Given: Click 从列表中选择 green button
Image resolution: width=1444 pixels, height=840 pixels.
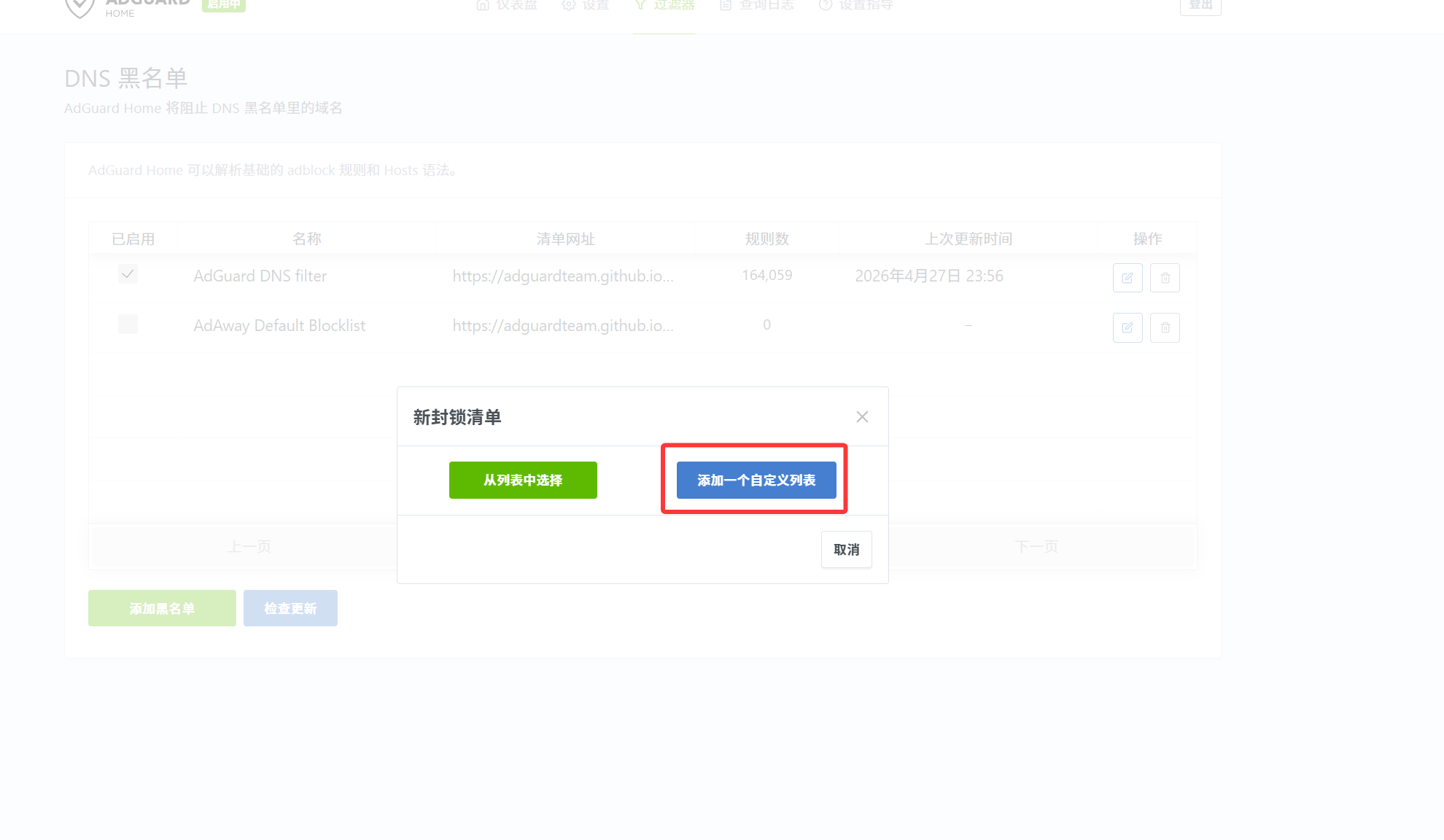Looking at the screenshot, I should [523, 480].
